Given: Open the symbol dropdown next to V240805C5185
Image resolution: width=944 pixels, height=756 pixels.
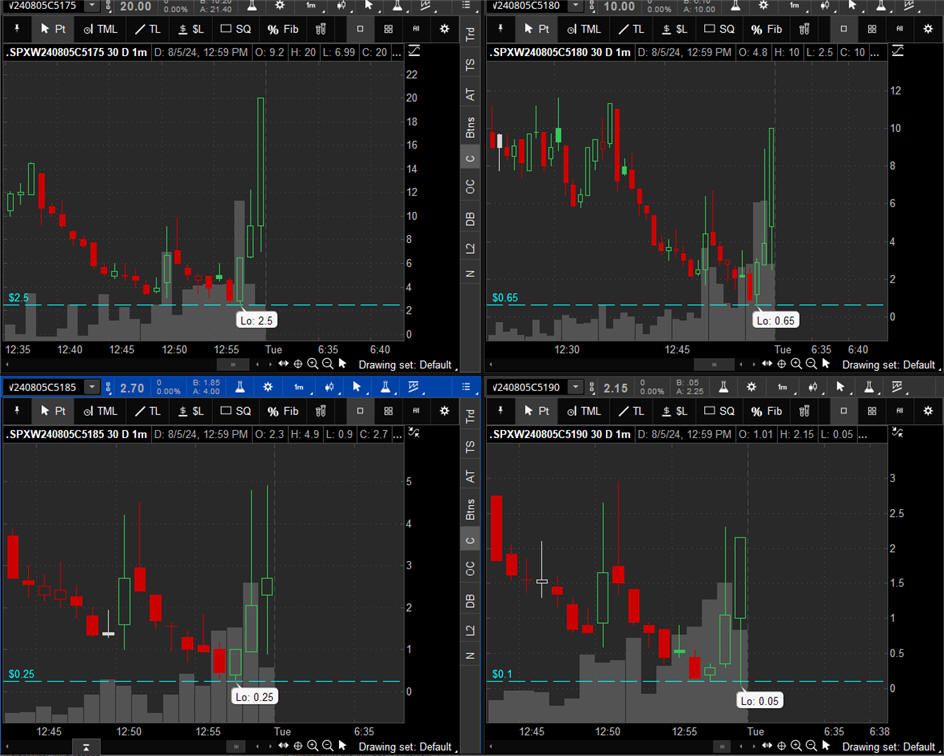Looking at the screenshot, I should click(92, 387).
